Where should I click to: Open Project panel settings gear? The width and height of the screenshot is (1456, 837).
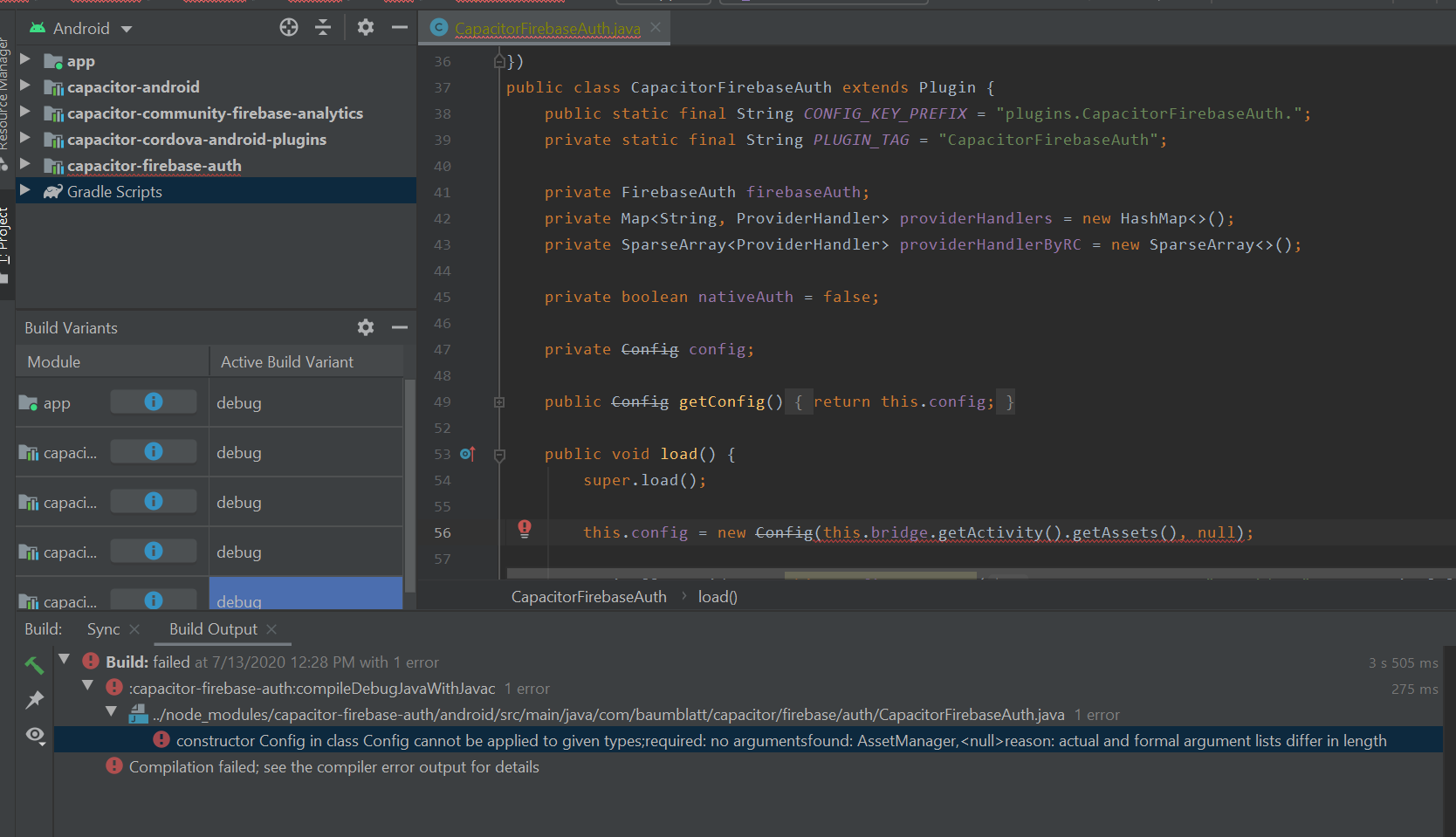pyautogui.click(x=366, y=28)
